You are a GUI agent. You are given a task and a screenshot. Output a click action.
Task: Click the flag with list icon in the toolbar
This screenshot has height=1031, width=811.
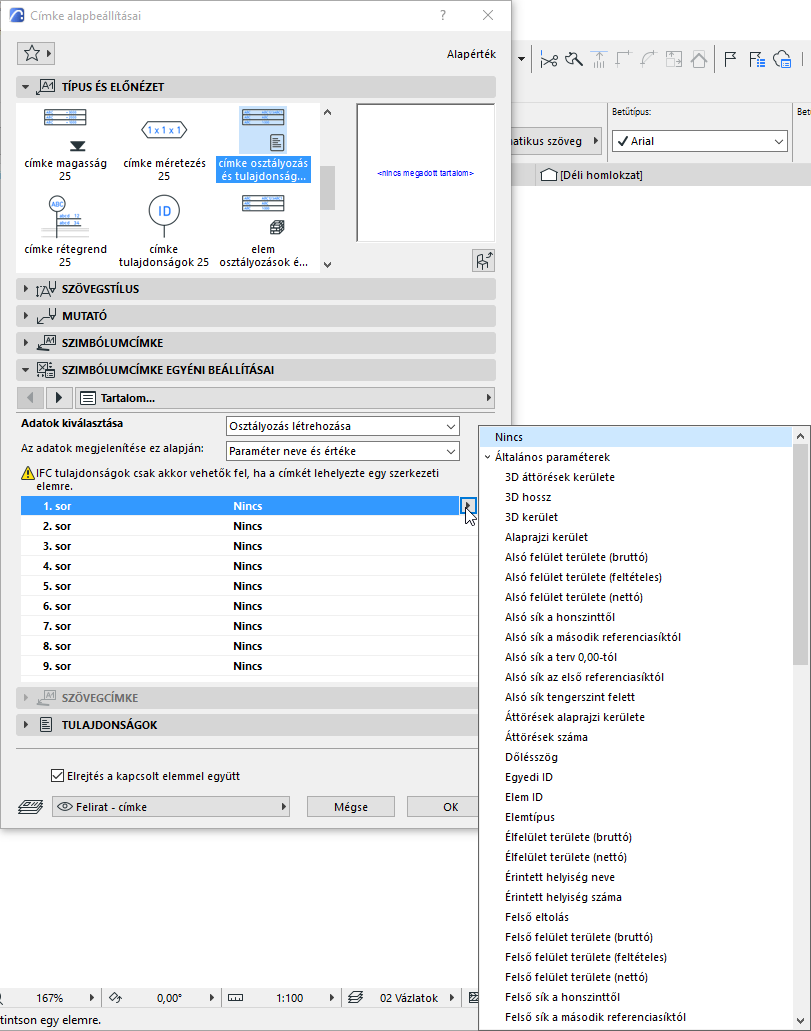756,59
